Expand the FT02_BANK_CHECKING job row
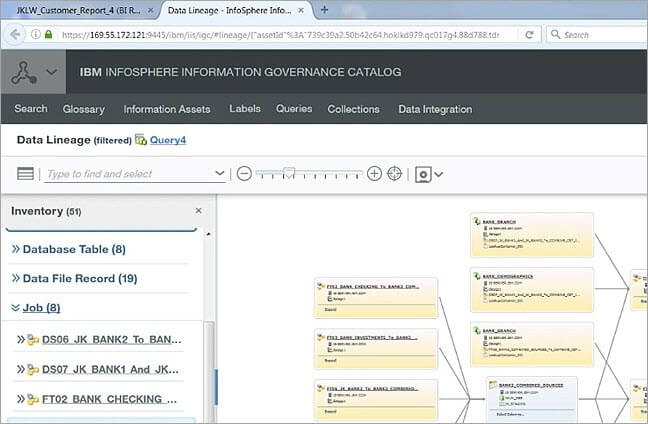Image resolution: width=648 pixels, height=424 pixels. 21,399
